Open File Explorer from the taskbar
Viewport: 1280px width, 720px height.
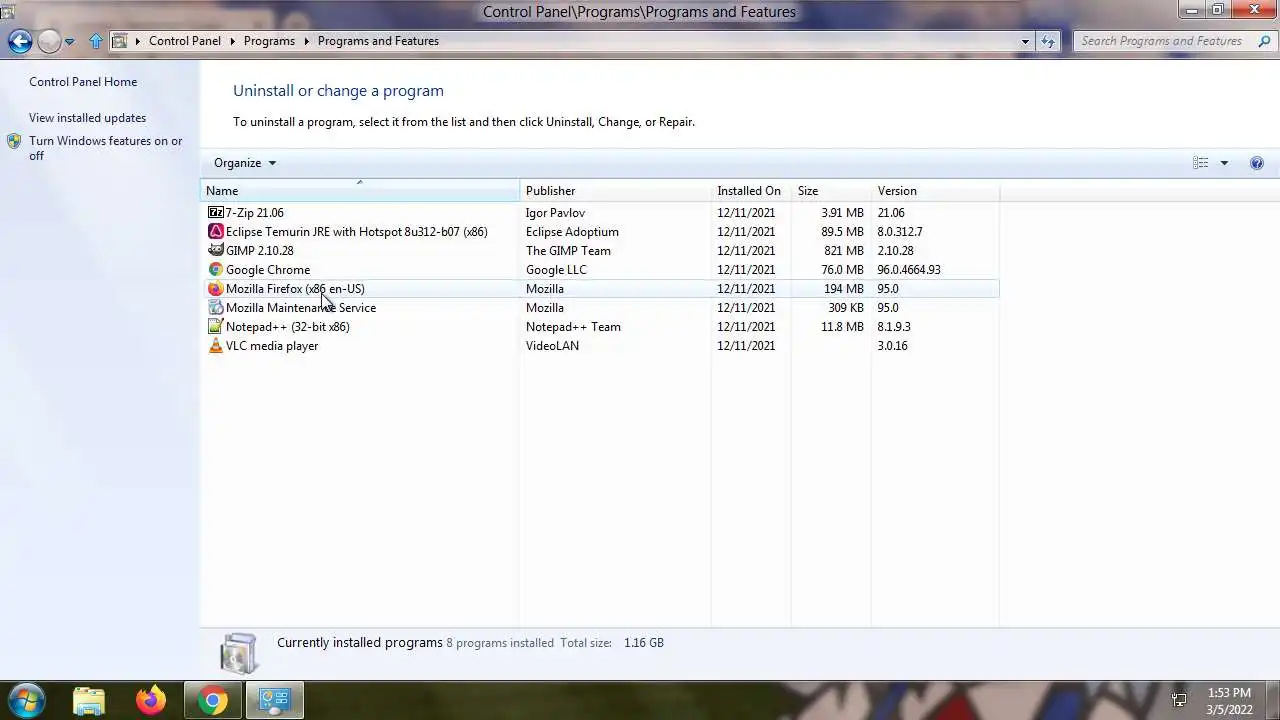pyautogui.click(x=89, y=700)
